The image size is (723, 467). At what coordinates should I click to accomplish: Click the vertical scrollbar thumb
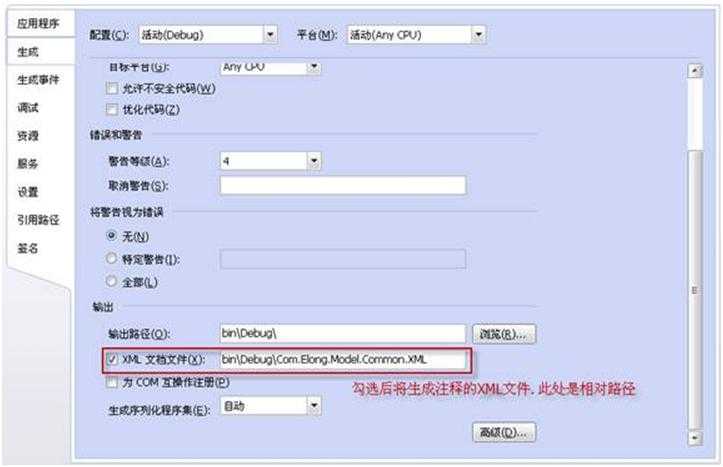694,290
